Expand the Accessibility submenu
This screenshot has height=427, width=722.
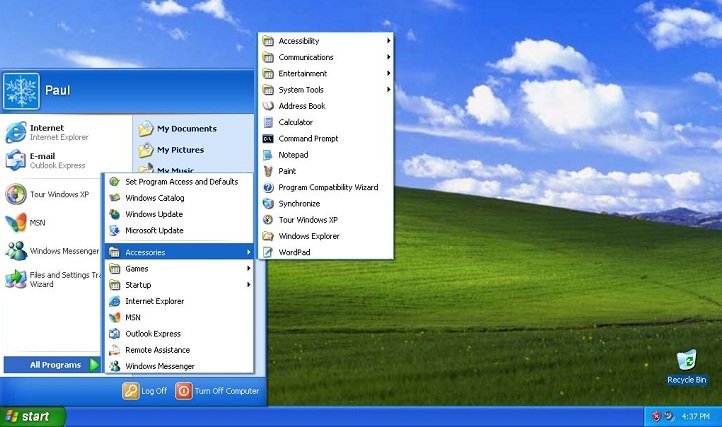tap(326, 41)
